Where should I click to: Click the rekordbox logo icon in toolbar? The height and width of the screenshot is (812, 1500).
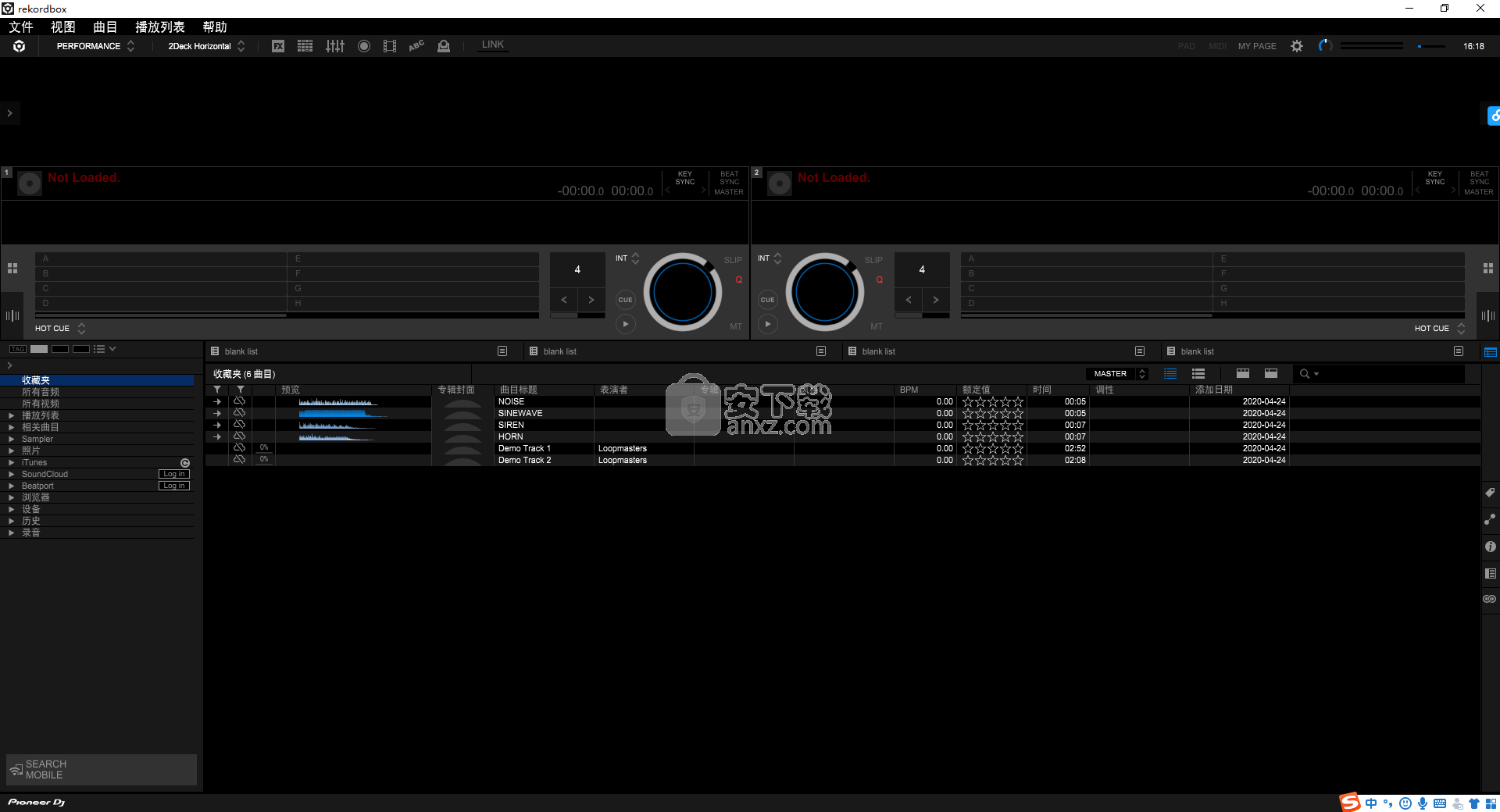pos(20,46)
